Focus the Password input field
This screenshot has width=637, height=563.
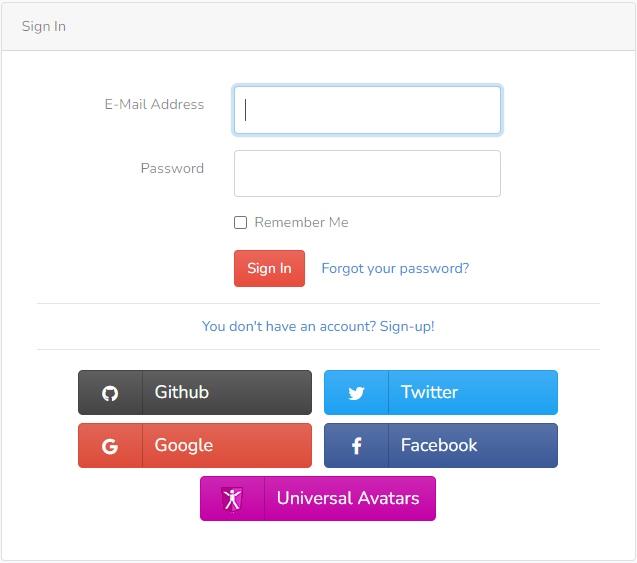[x=367, y=173]
